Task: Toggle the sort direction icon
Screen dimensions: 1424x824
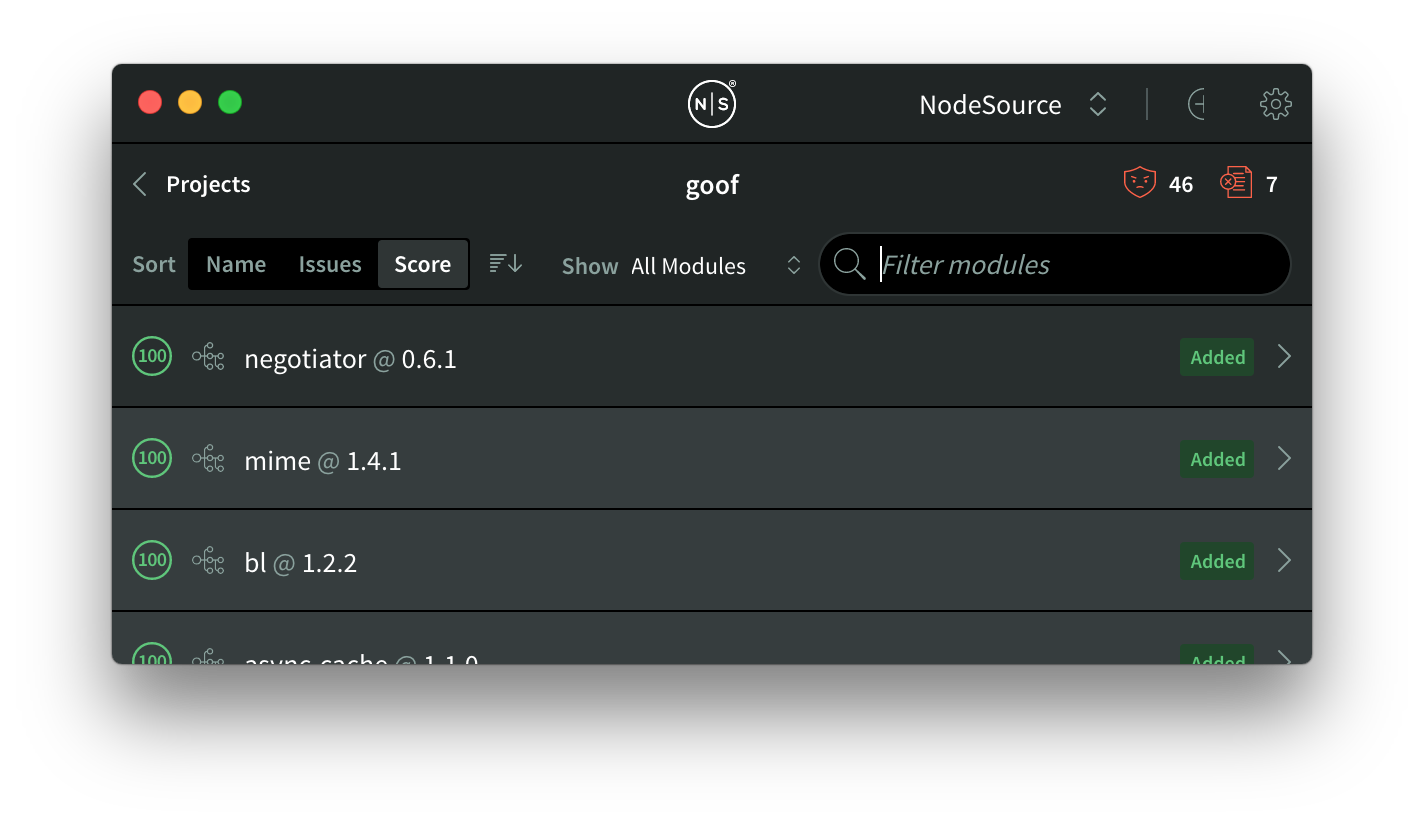Action: click(x=506, y=264)
